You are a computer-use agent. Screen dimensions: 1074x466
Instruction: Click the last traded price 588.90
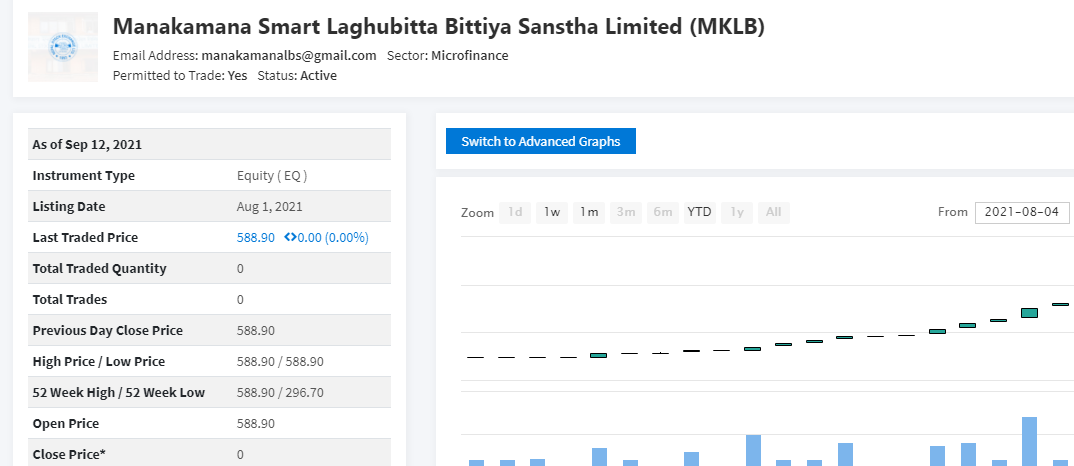[x=255, y=238]
